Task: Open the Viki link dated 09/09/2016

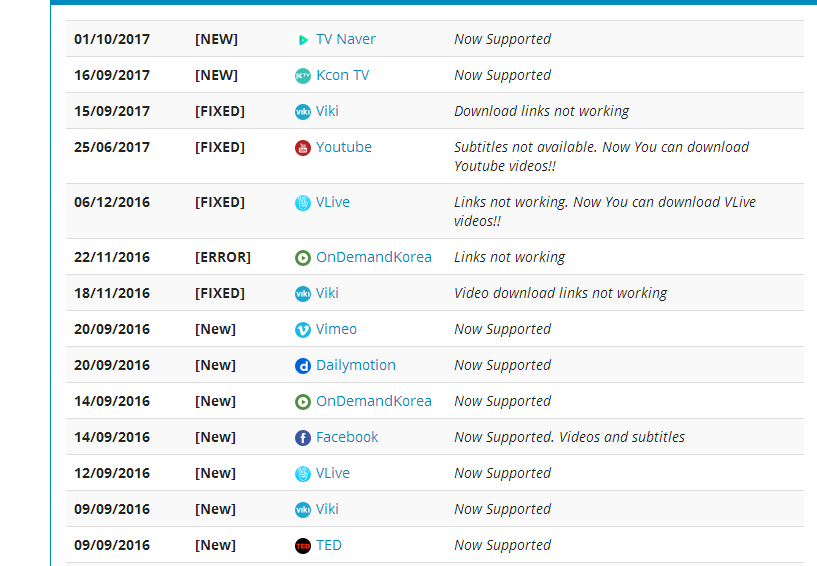Action: [327, 509]
